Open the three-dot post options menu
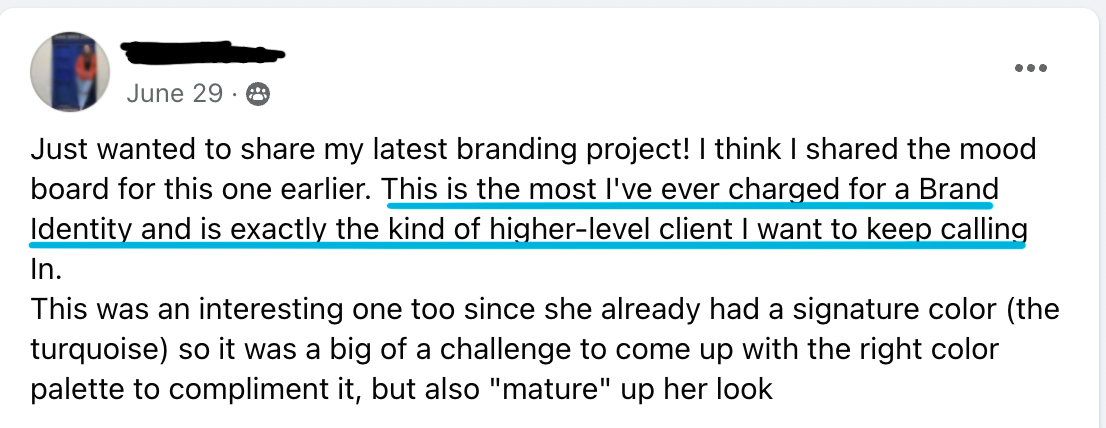The height and width of the screenshot is (428, 1106). (x=1030, y=68)
